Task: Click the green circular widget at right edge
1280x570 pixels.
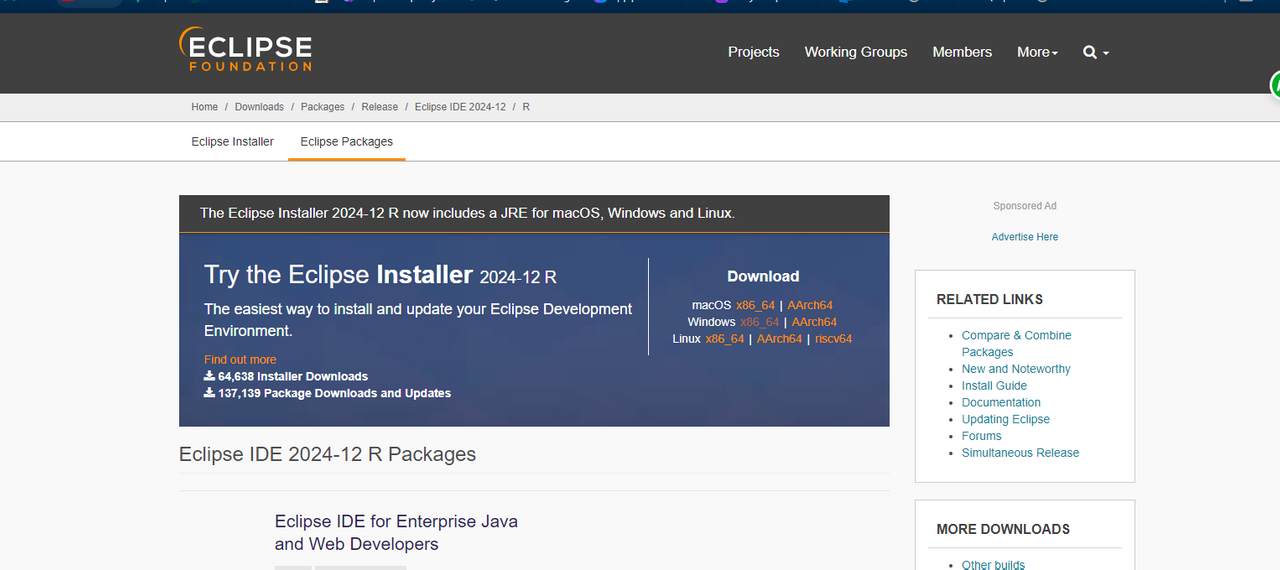Action: click(1276, 86)
